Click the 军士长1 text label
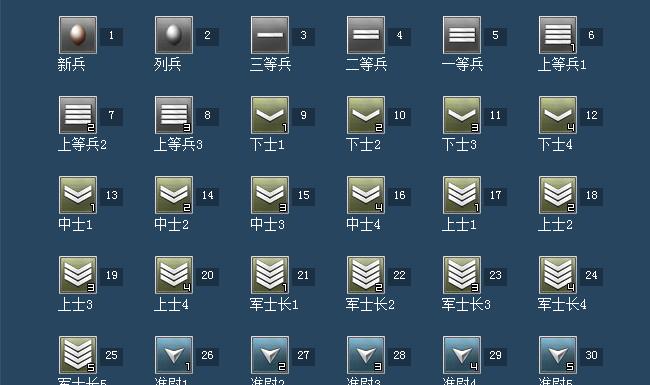Viewport: 650px width, 385px height. click(274, 305)
